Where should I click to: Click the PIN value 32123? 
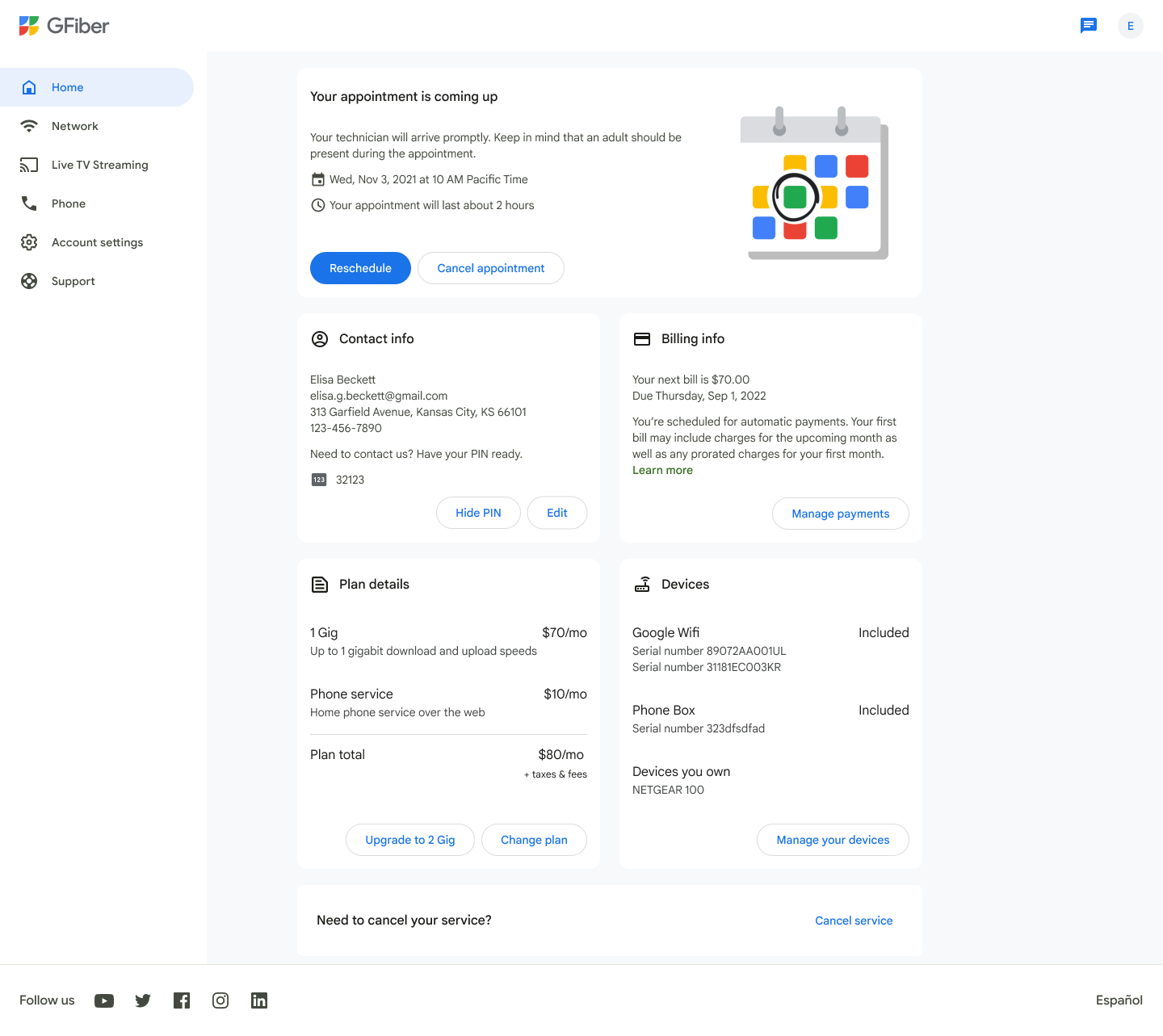coord(350,480)
